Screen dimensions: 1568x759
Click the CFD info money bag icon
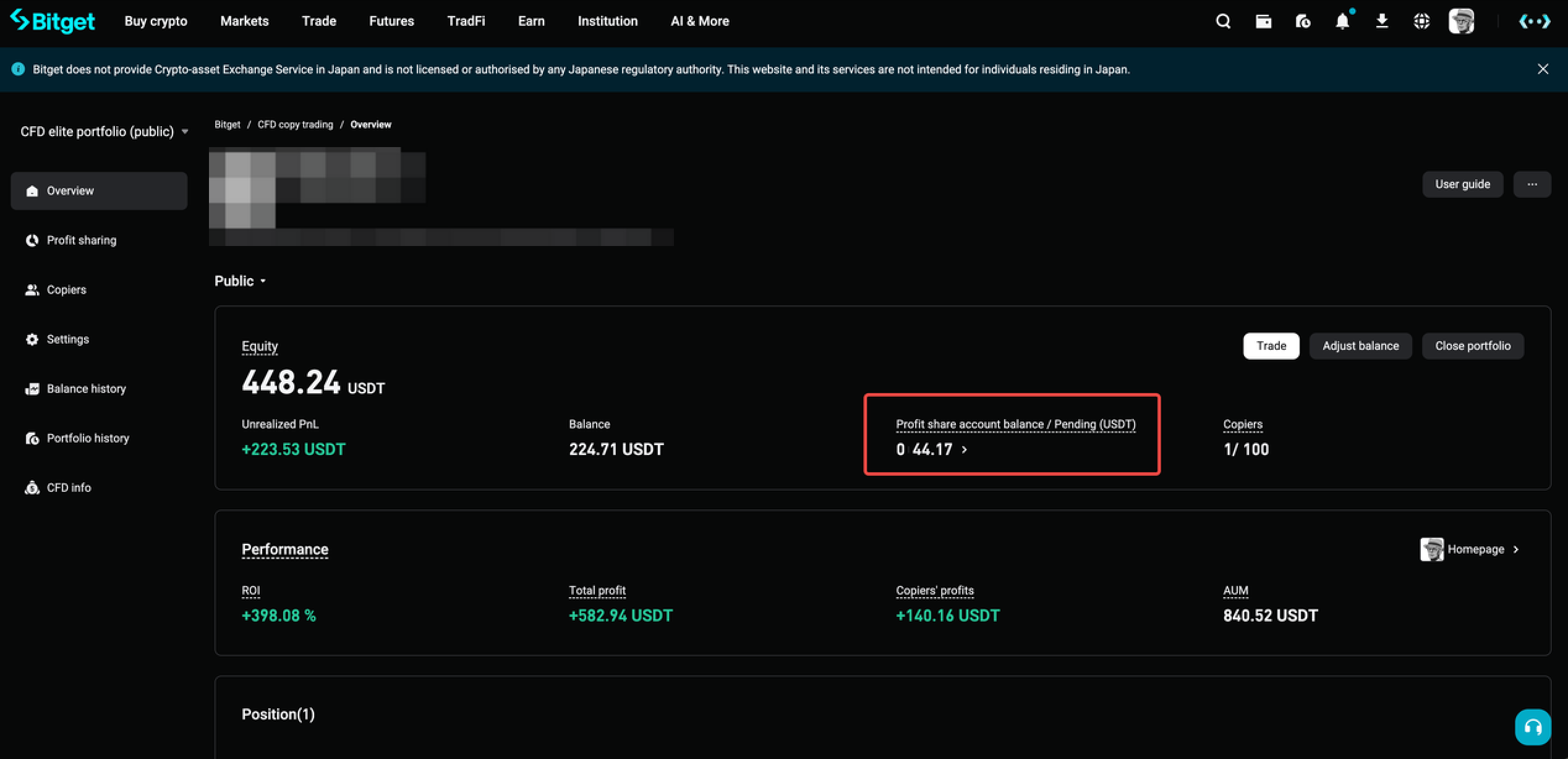[x=32, y=488]
